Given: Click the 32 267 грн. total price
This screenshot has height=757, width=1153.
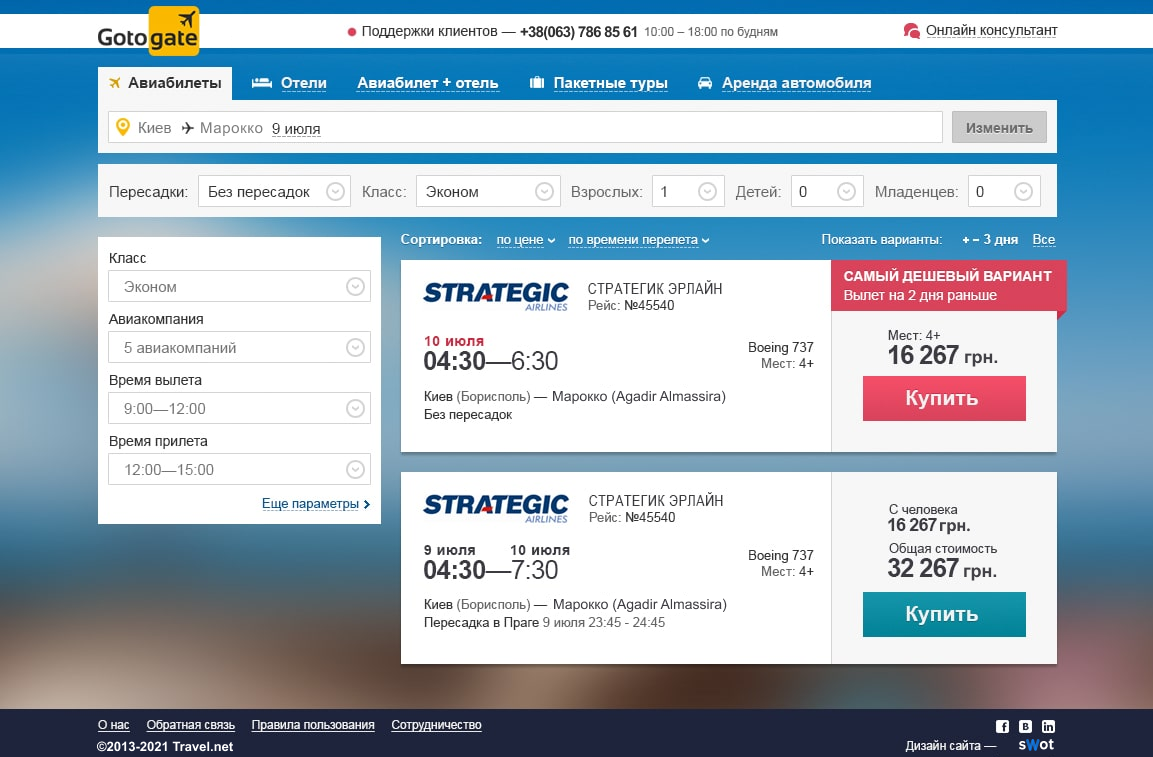Looking at the screenshot, I should (942, 569).
